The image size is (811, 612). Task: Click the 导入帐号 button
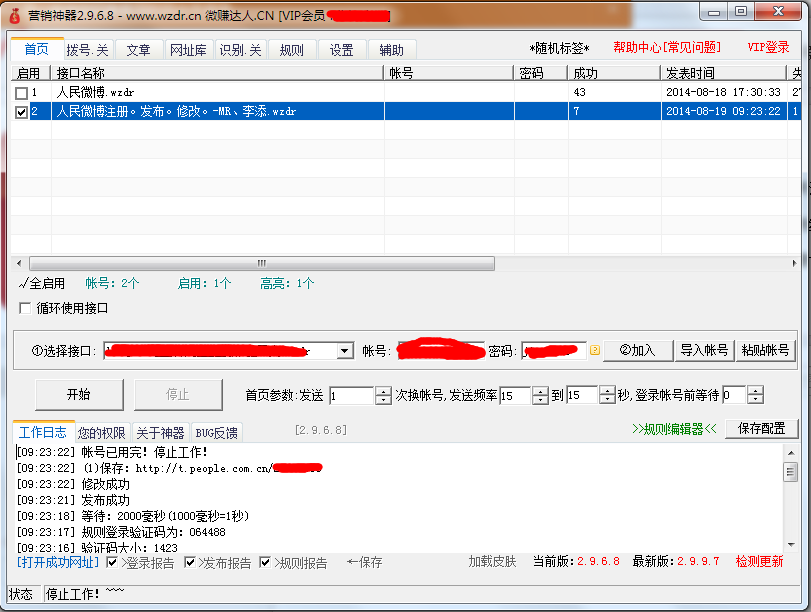click(x=704, y=350)
